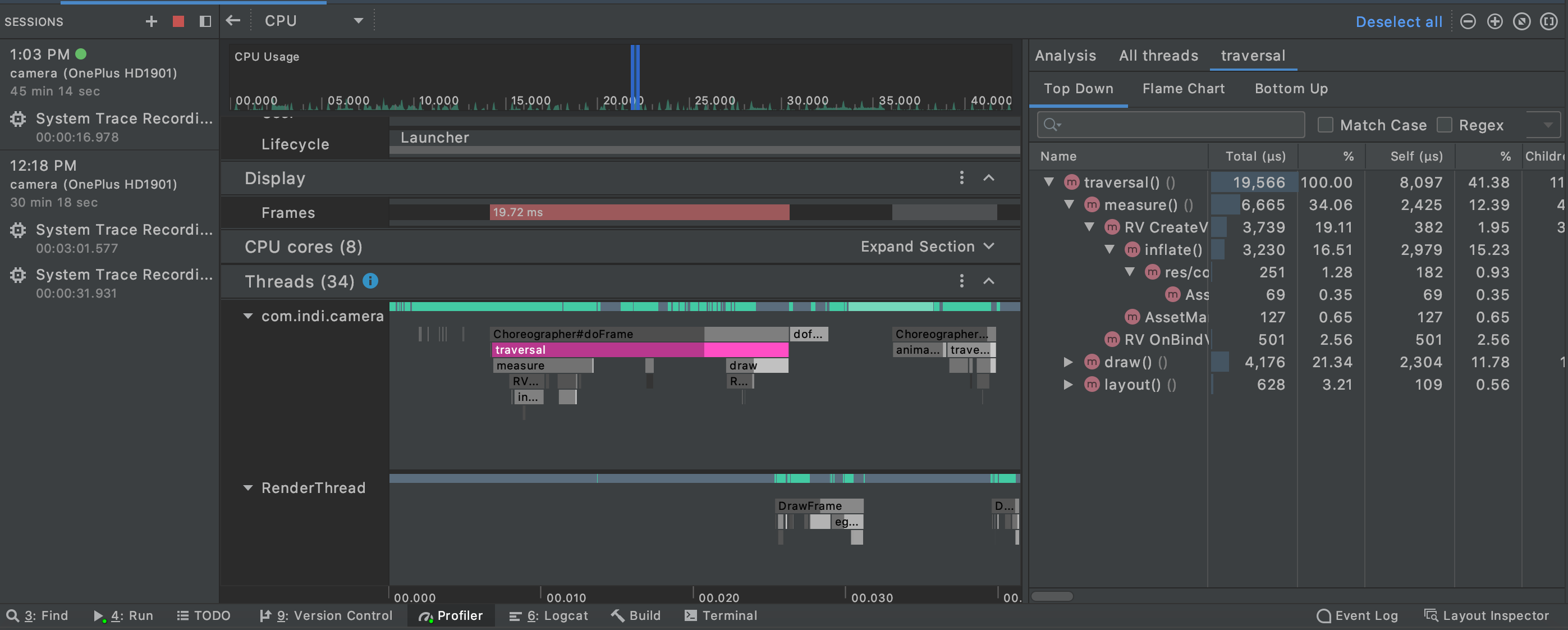The image size is (1568, 630).
Task: Reset zoom to default
Action: coord(1521,21)
